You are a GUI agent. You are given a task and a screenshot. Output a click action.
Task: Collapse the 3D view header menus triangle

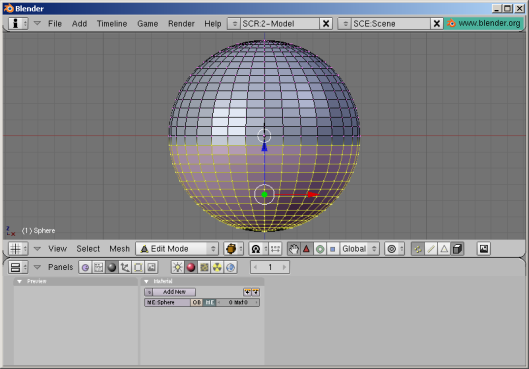coord(37,249)
